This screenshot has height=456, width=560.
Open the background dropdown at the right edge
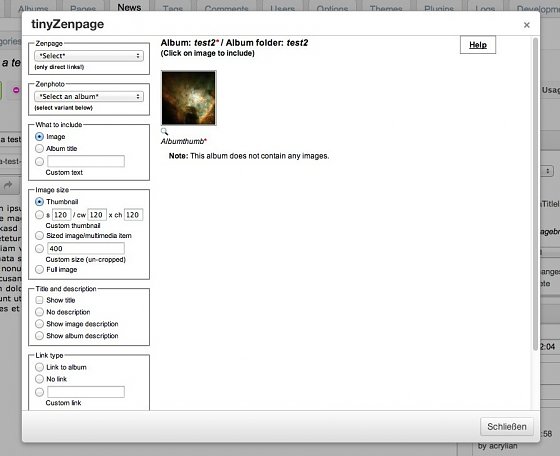[547, 171]
